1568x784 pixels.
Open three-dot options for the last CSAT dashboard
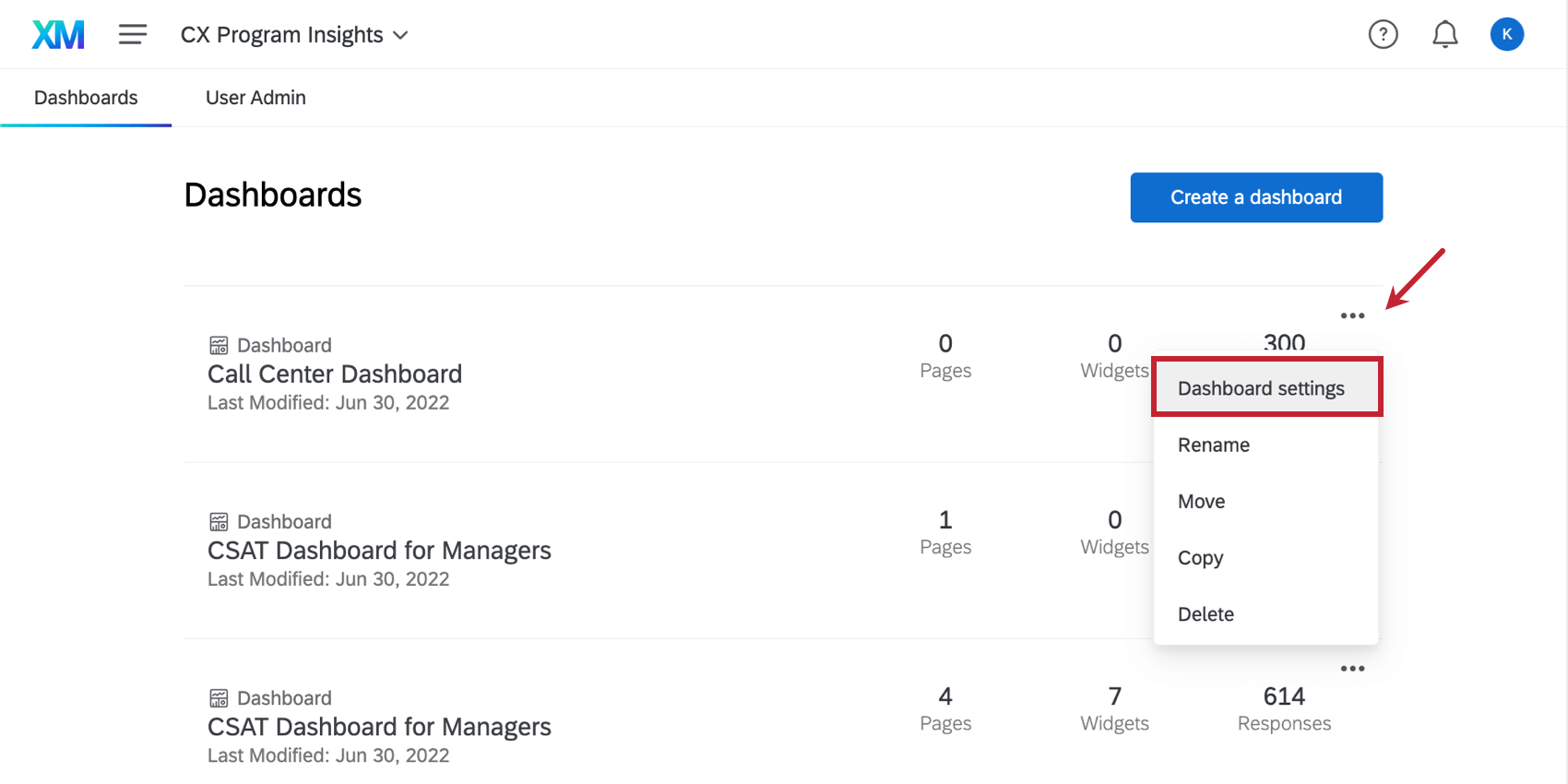[1352, 669]
